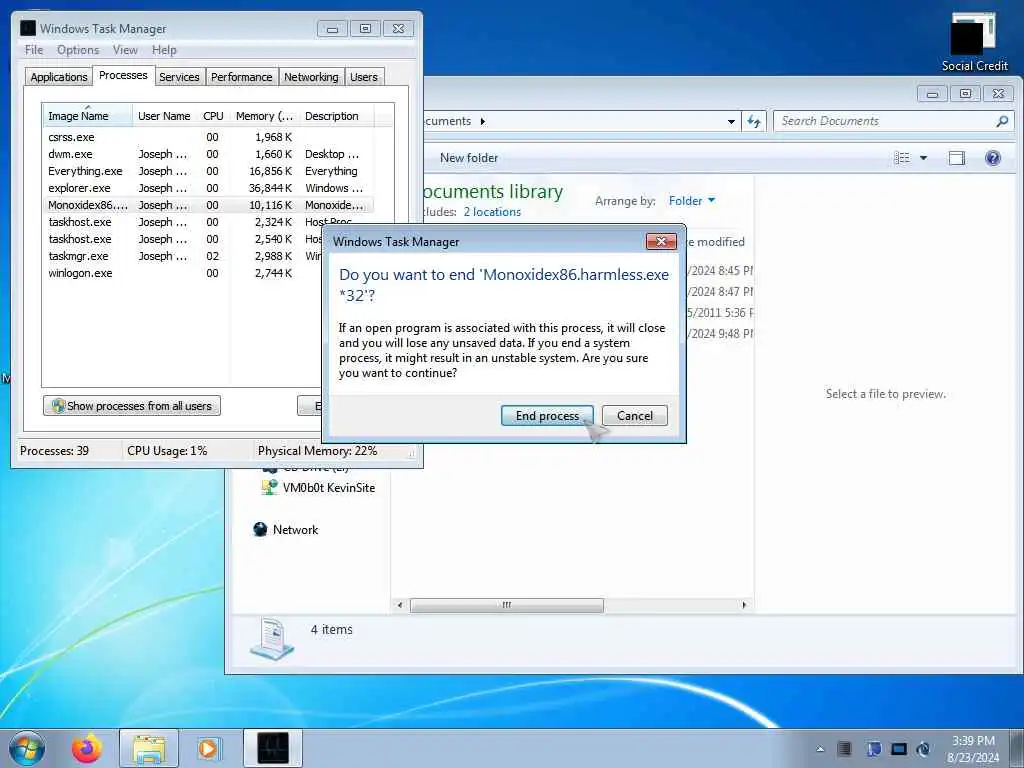Open Explorer help via question mark icon
Image resolution: width=1024 pixels, height=768 pixels.
[993, 158]
